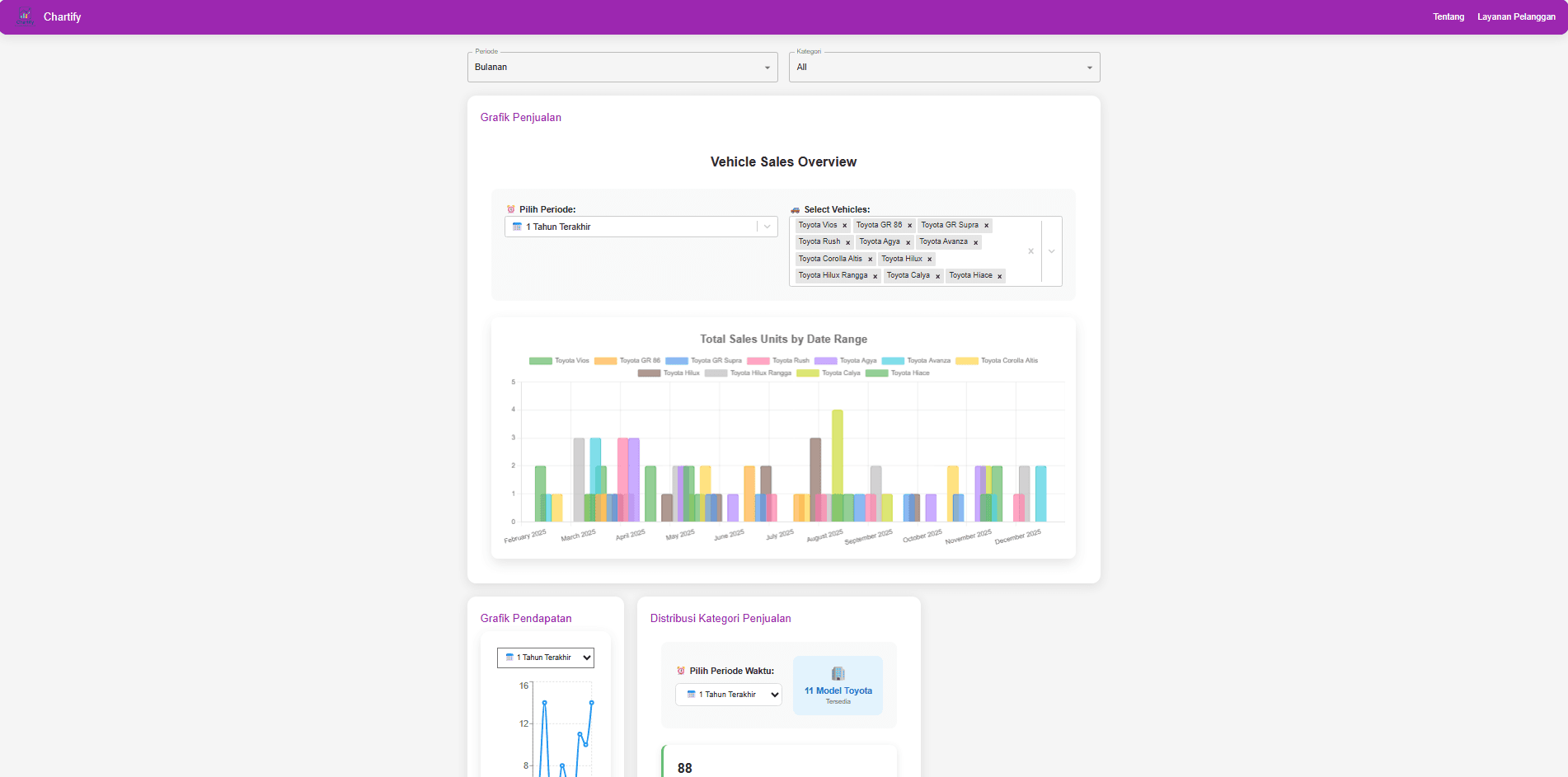Click the December 2025 axis label
The image size is (1568, 777).
1017,536
